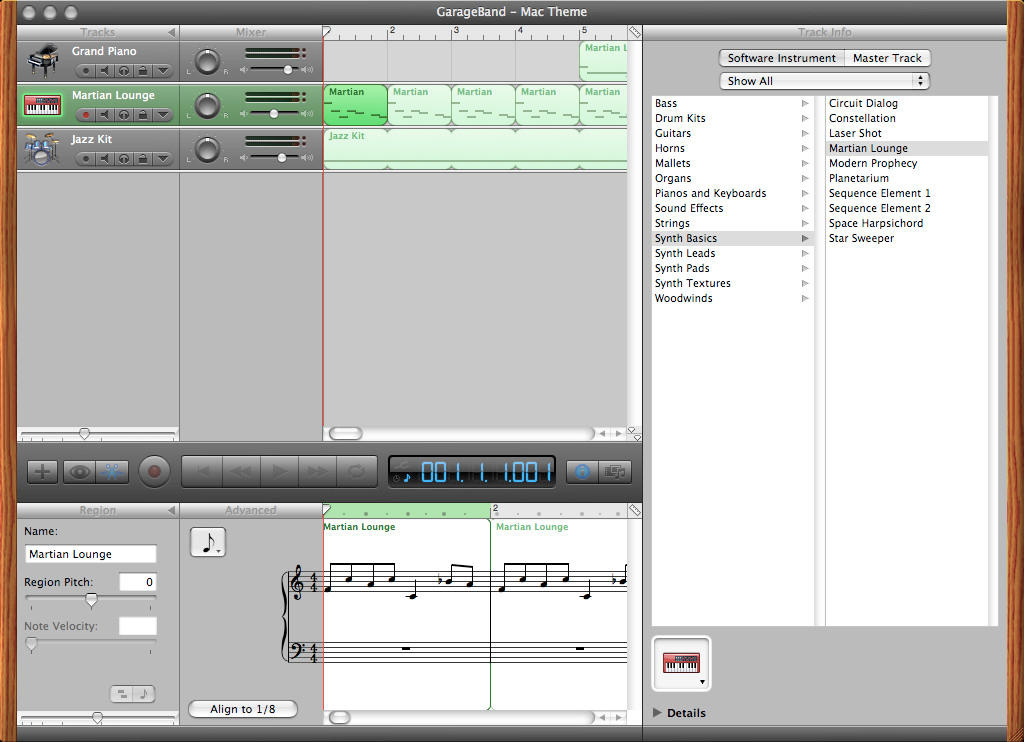Select Synth Leads category
This screenshot has height=742, width=1024.
(x=732, y=253)
